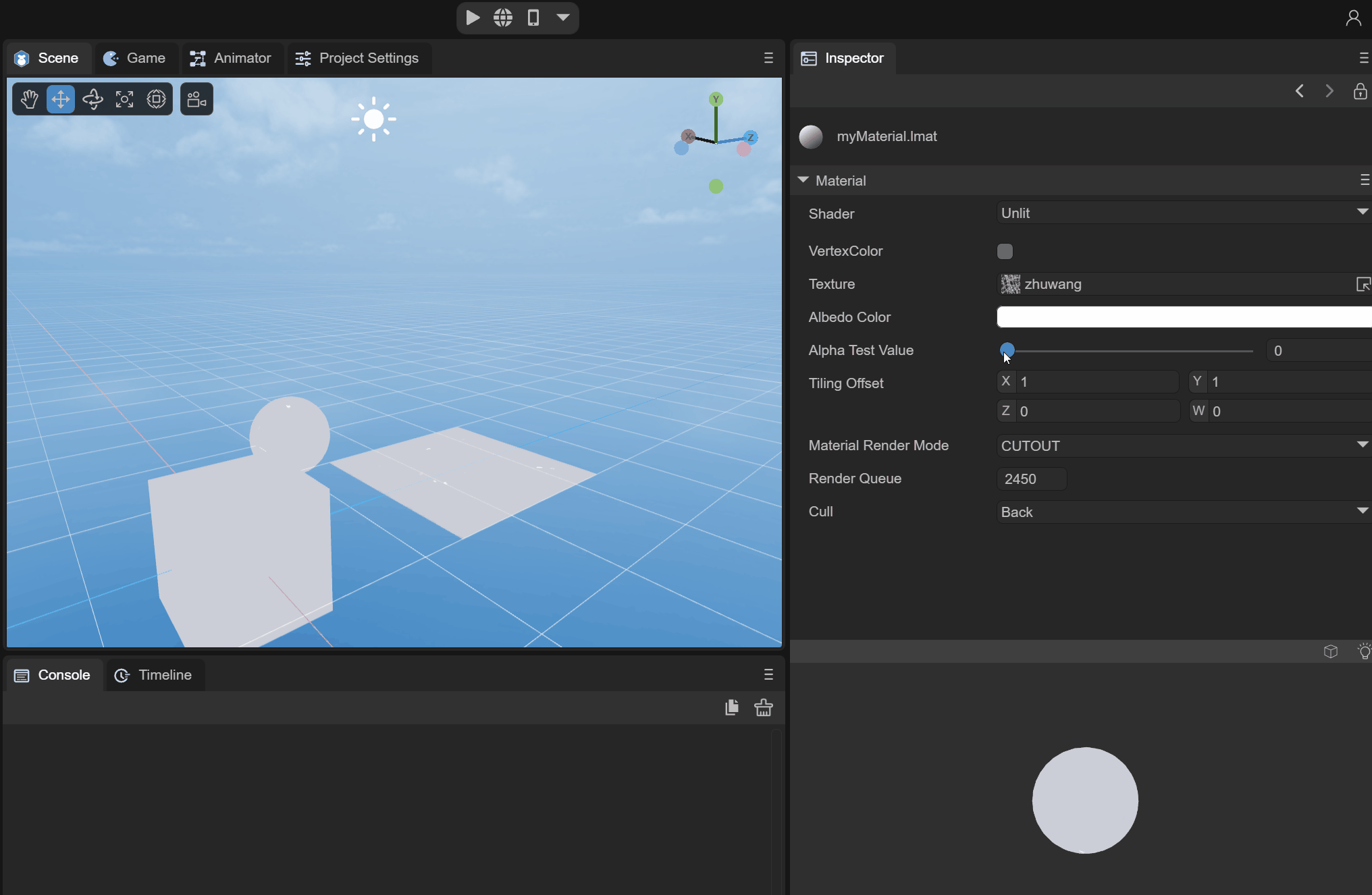1372x895 pixels.
Task: Click the Render Queue input field
Action: click(1031, 479)
